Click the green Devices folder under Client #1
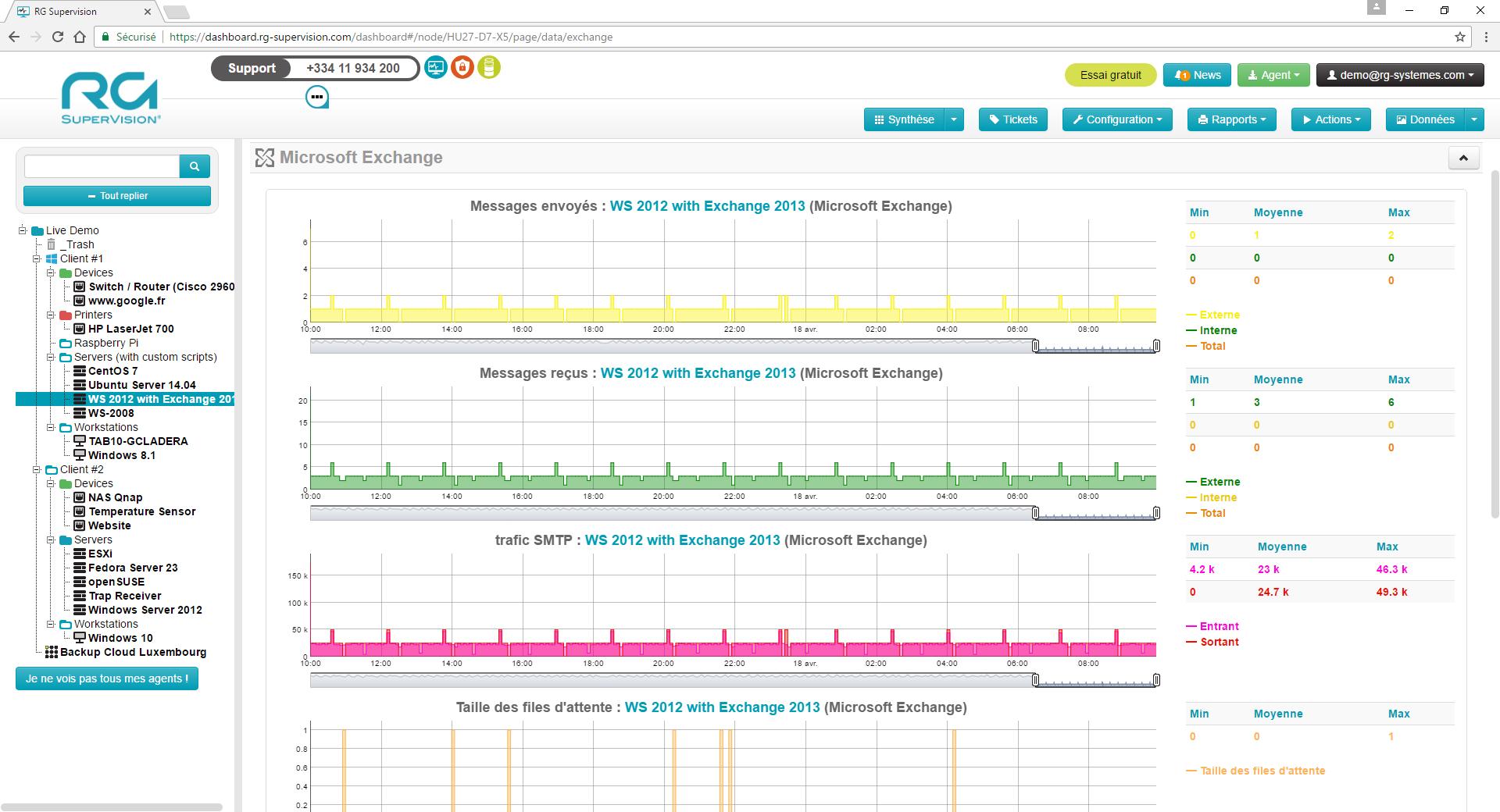 [66, 272]
